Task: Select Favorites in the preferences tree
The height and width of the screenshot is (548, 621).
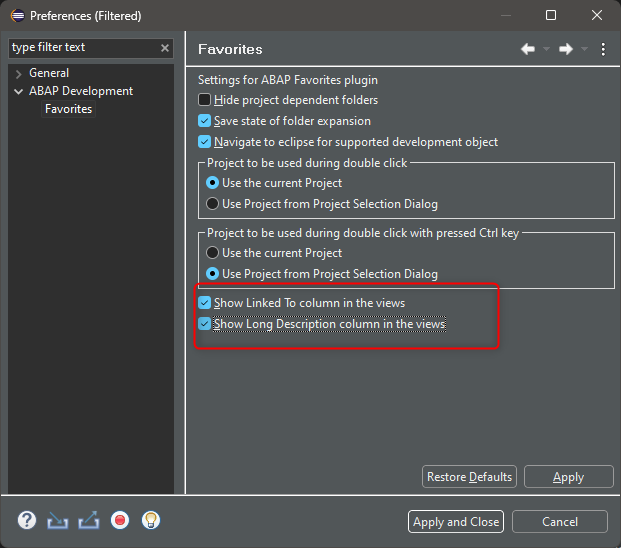Action: [68, 109]
